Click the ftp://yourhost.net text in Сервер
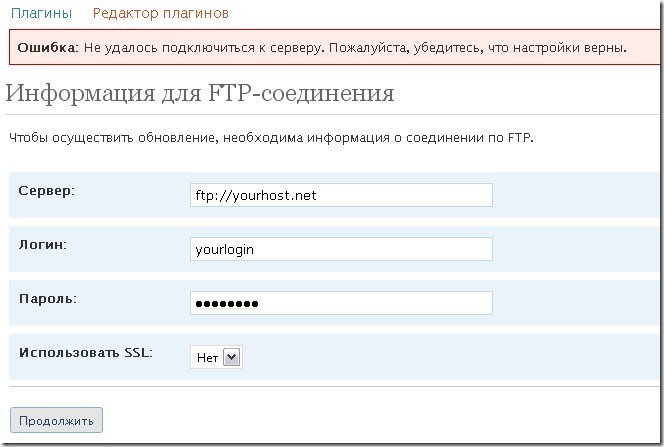 255,195
